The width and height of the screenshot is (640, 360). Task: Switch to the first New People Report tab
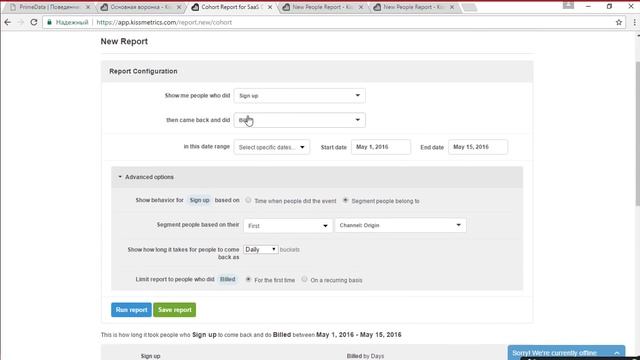point(322,7)
